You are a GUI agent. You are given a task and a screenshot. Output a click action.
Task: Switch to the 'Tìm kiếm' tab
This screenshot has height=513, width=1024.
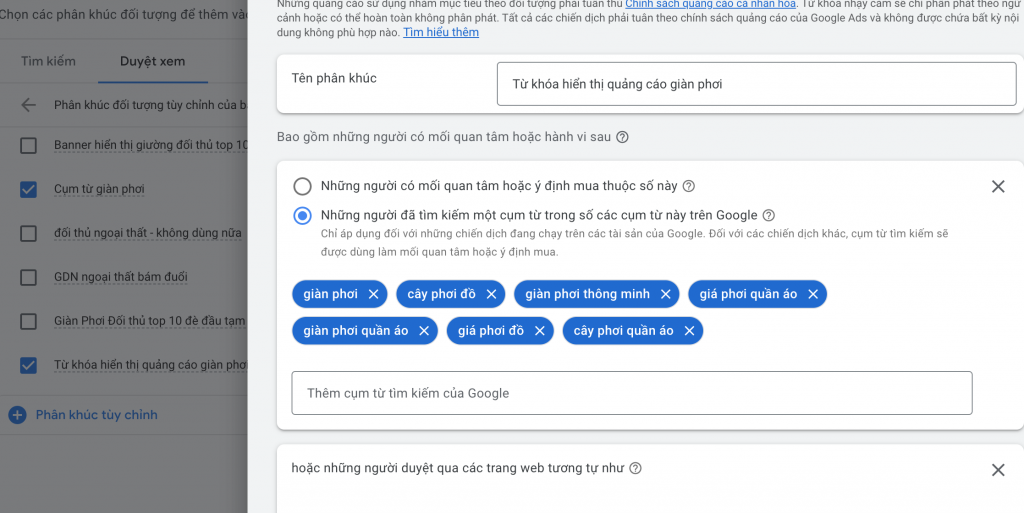pos(48,61)
